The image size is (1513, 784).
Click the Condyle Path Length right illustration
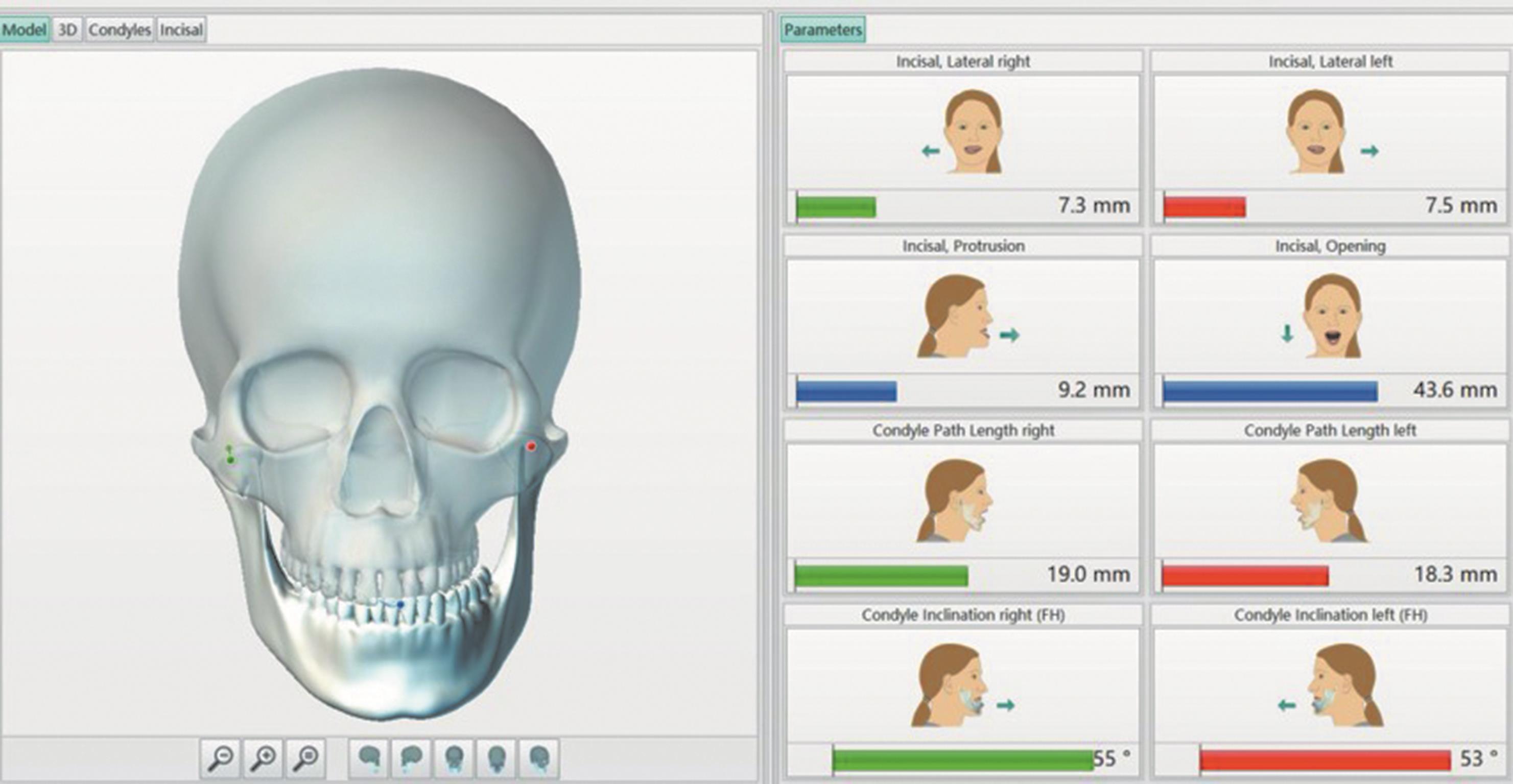pyautogui.click(x=954, y=501)
